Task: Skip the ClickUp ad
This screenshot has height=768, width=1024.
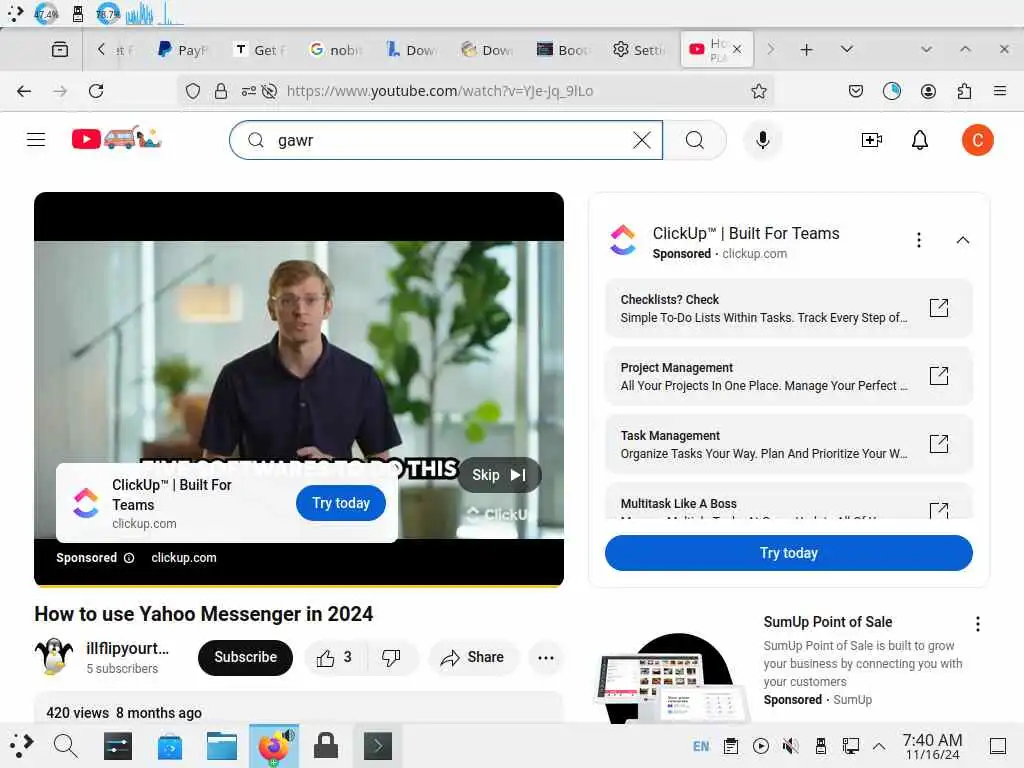Action: (x=499, y=475)
